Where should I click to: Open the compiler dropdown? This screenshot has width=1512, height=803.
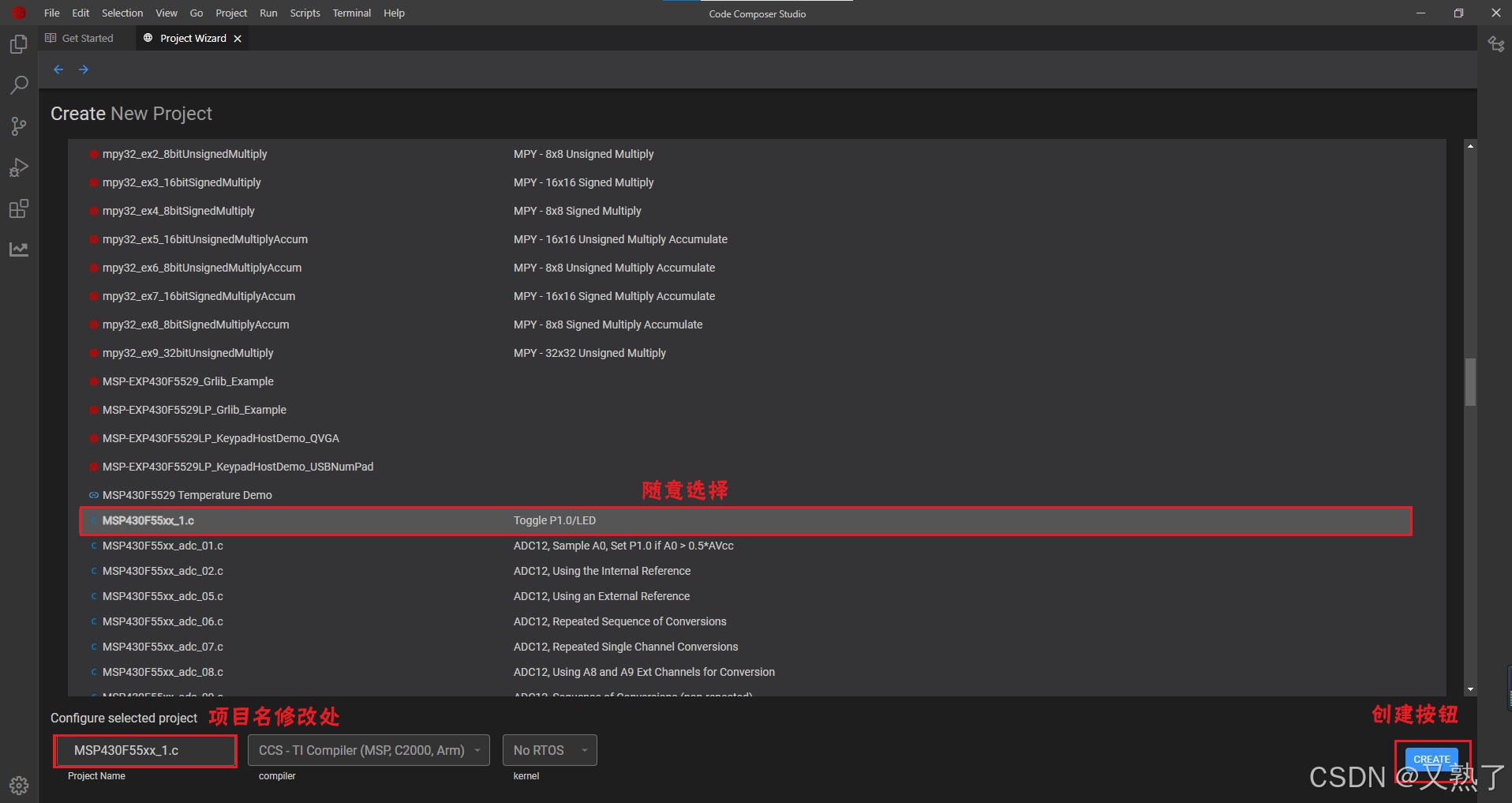369,750
